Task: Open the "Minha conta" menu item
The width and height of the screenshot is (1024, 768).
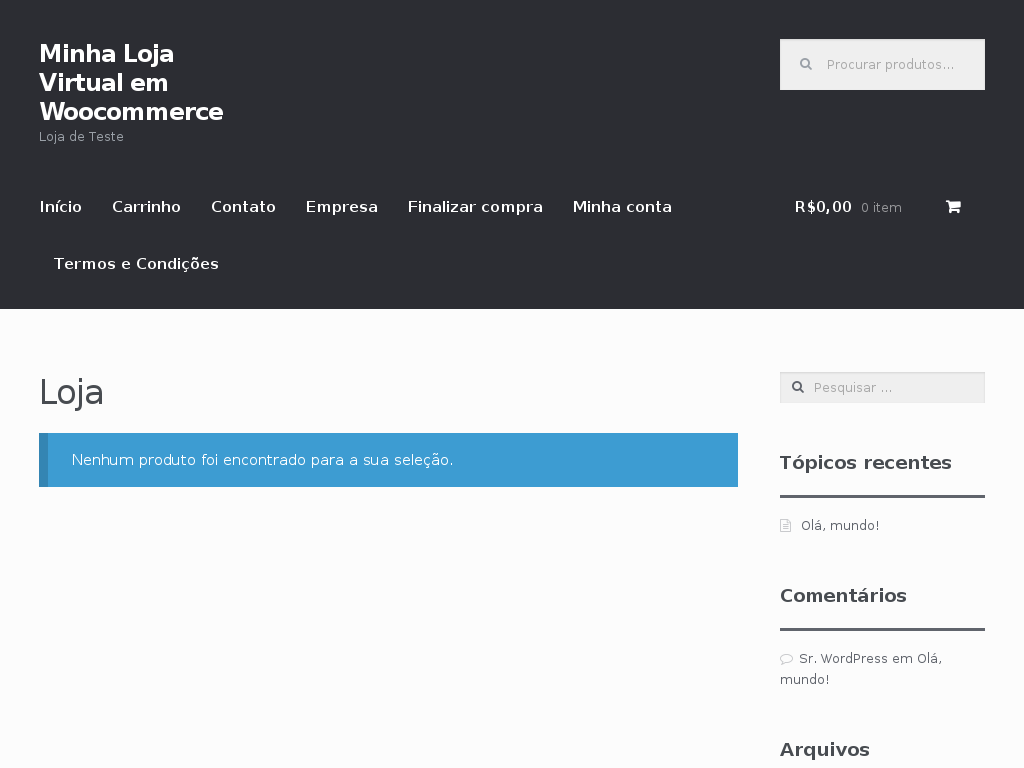Action: [622, 207]
